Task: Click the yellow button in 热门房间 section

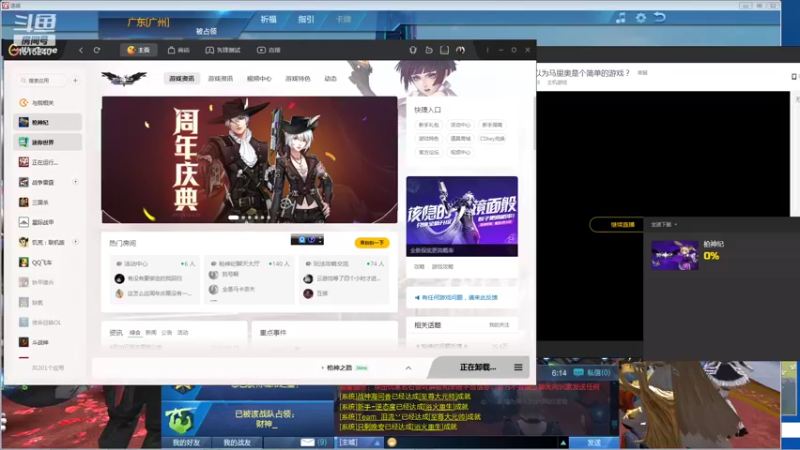Action: click(372, 243)
